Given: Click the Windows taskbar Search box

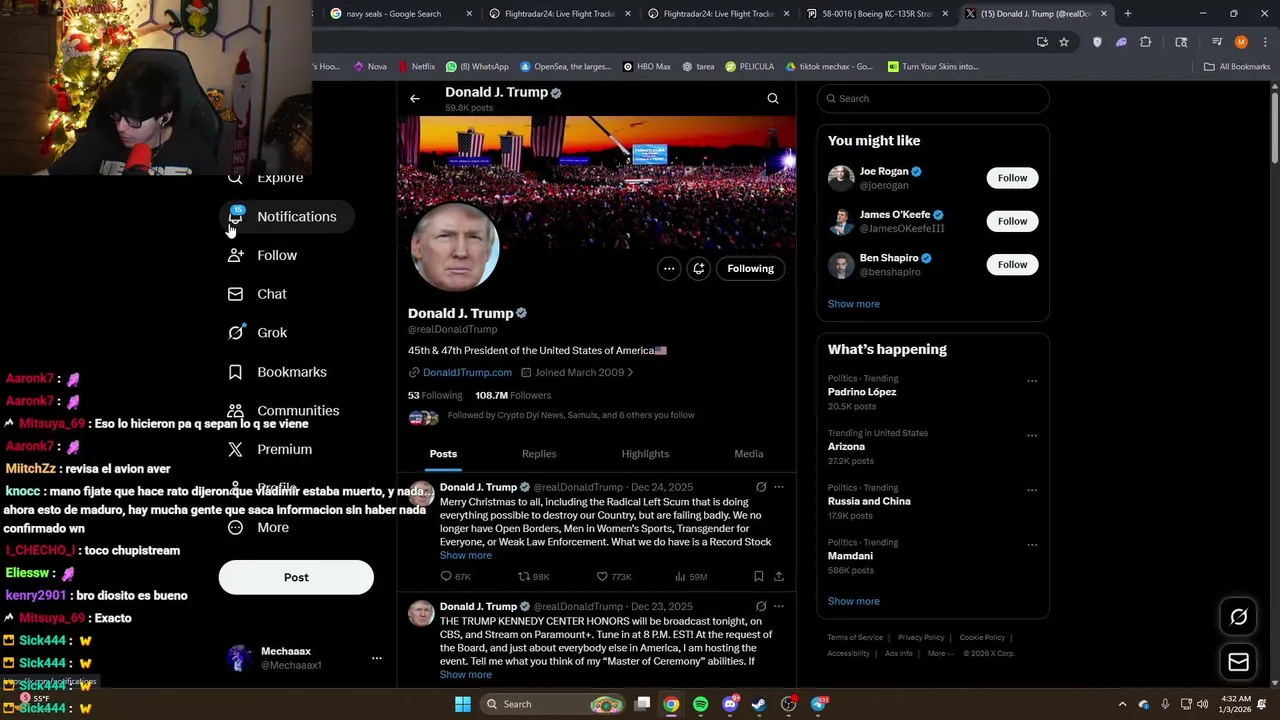Looking at the screenshot, I should 552,704.
